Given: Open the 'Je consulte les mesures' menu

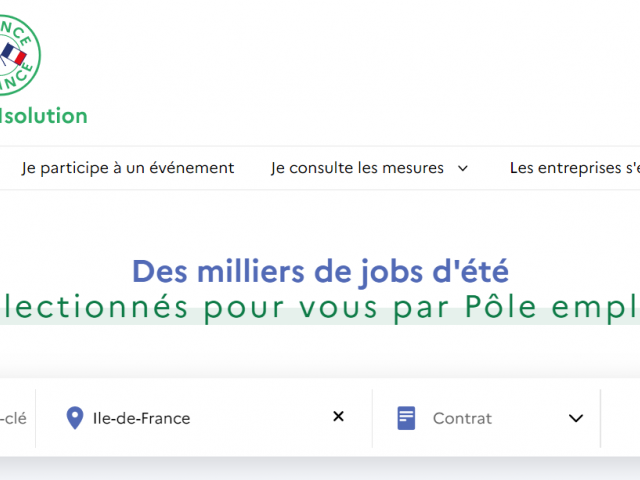Looking at the screenshot, I should point(357,168).
